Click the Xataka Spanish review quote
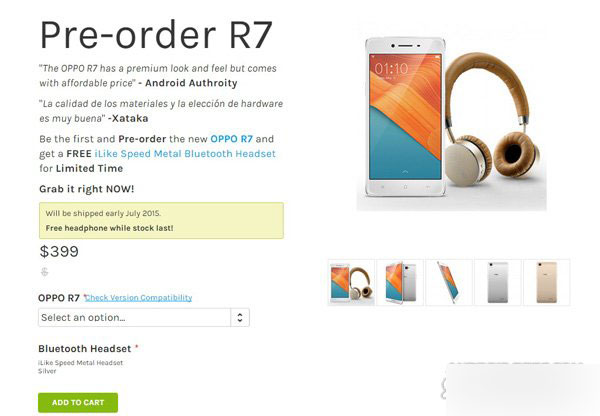This screenshot has height=416, width=600. point(161,111)
